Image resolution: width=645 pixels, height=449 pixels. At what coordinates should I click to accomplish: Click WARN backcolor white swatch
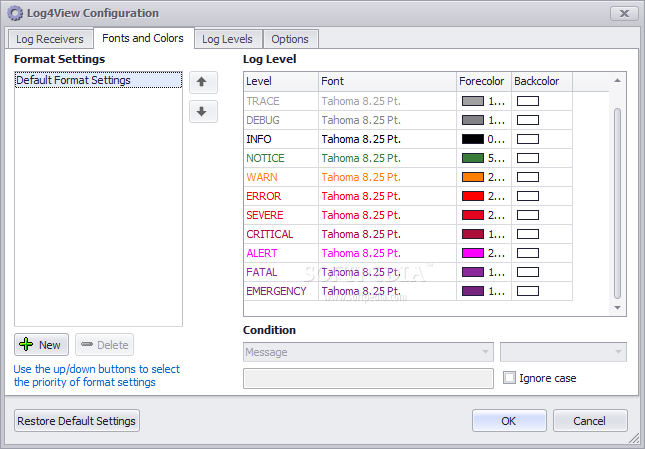528,177
